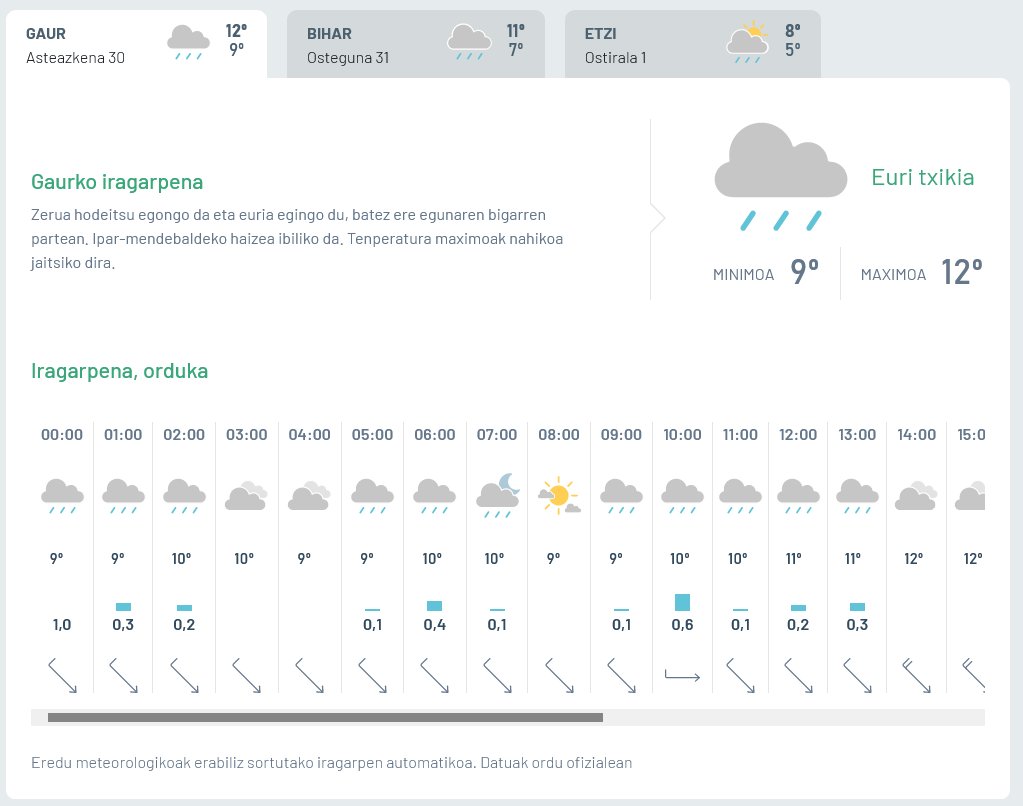Click the forecast description starting 'Zerua hodeitsu'

point(297,239)
